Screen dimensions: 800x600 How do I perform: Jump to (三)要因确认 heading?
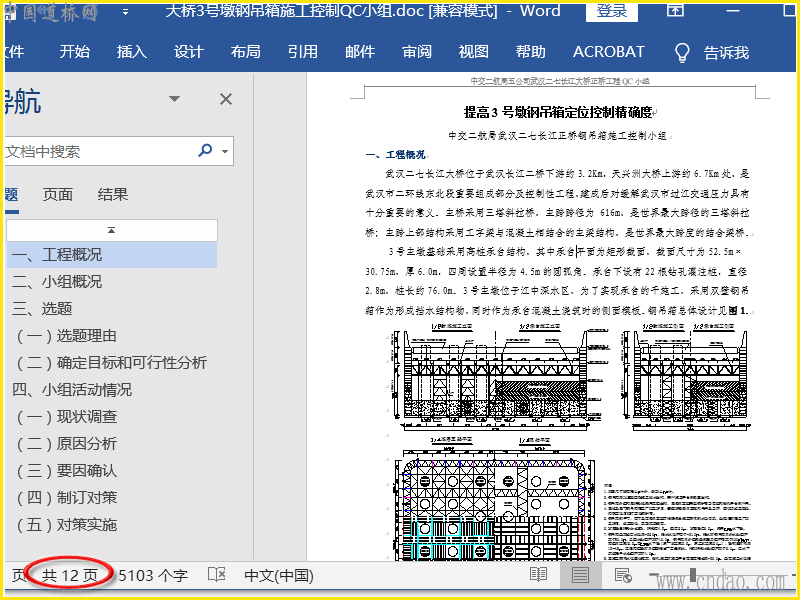(x=67, y=471)
